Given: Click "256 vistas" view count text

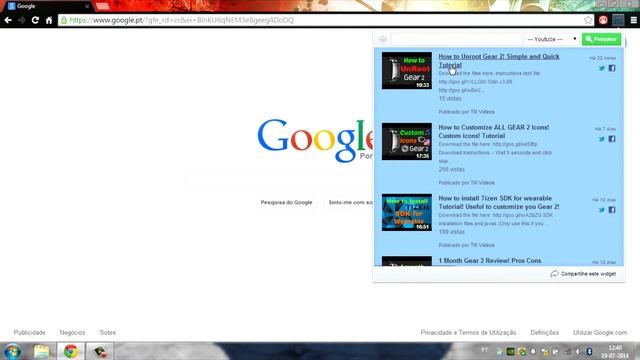Looking at the screenshot, I should pyautogui.click(x=451, y=169).
